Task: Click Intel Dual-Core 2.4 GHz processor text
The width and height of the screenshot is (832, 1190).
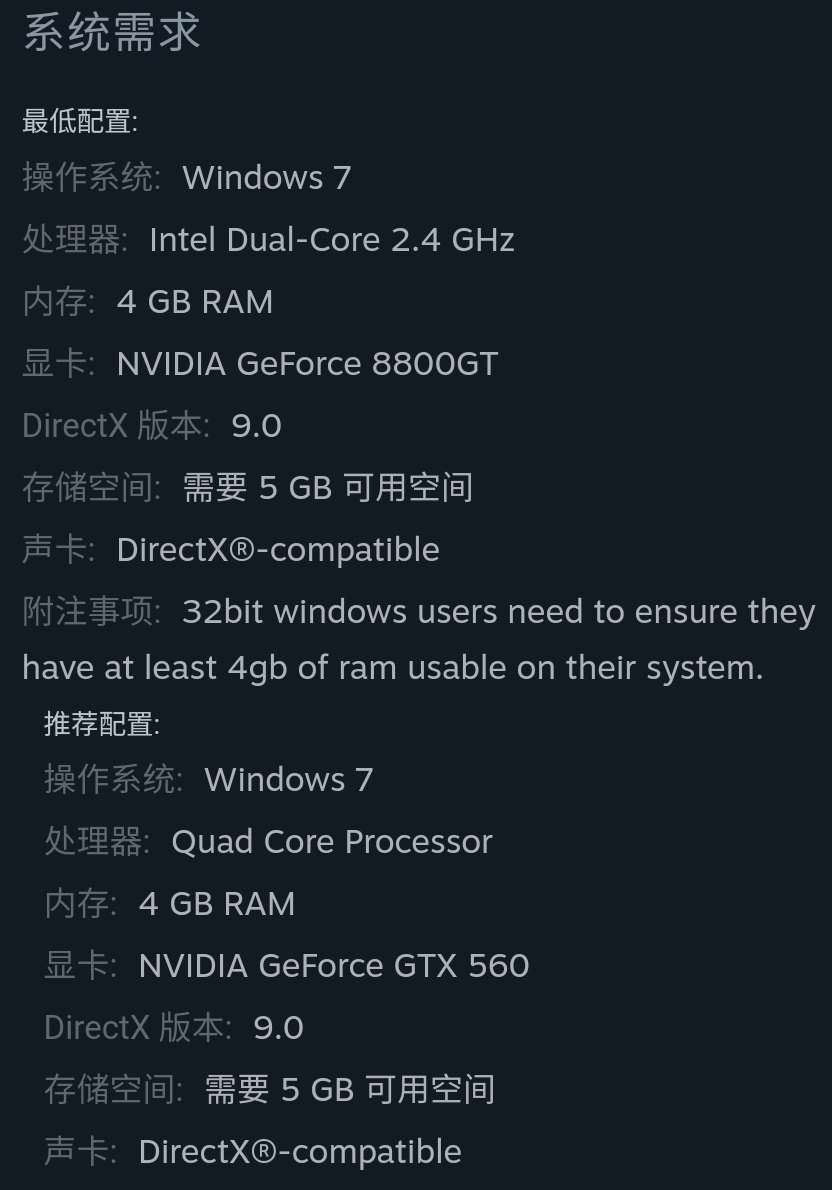Action: (x=332, y=241)
